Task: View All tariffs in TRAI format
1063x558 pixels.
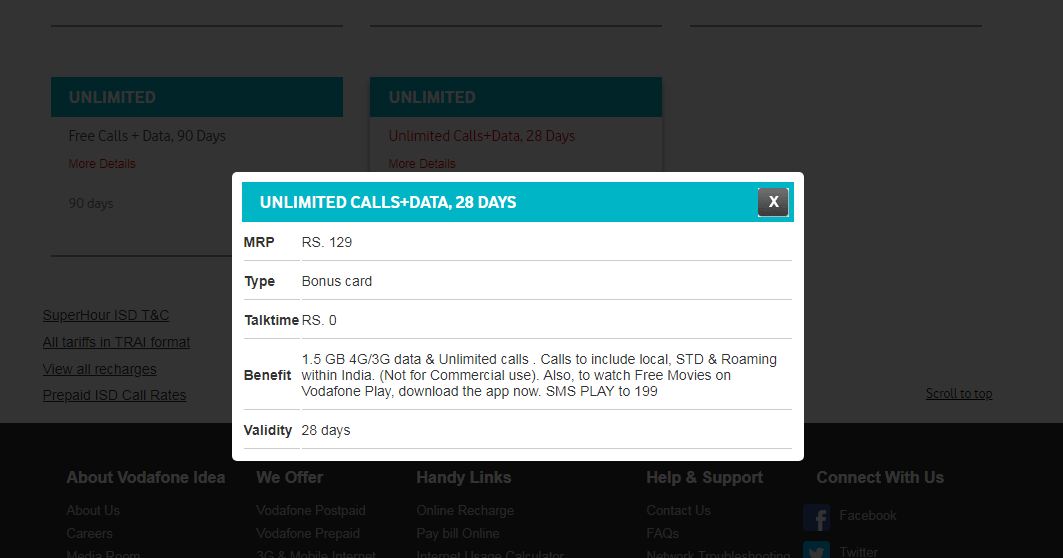Action: (116, 342)
